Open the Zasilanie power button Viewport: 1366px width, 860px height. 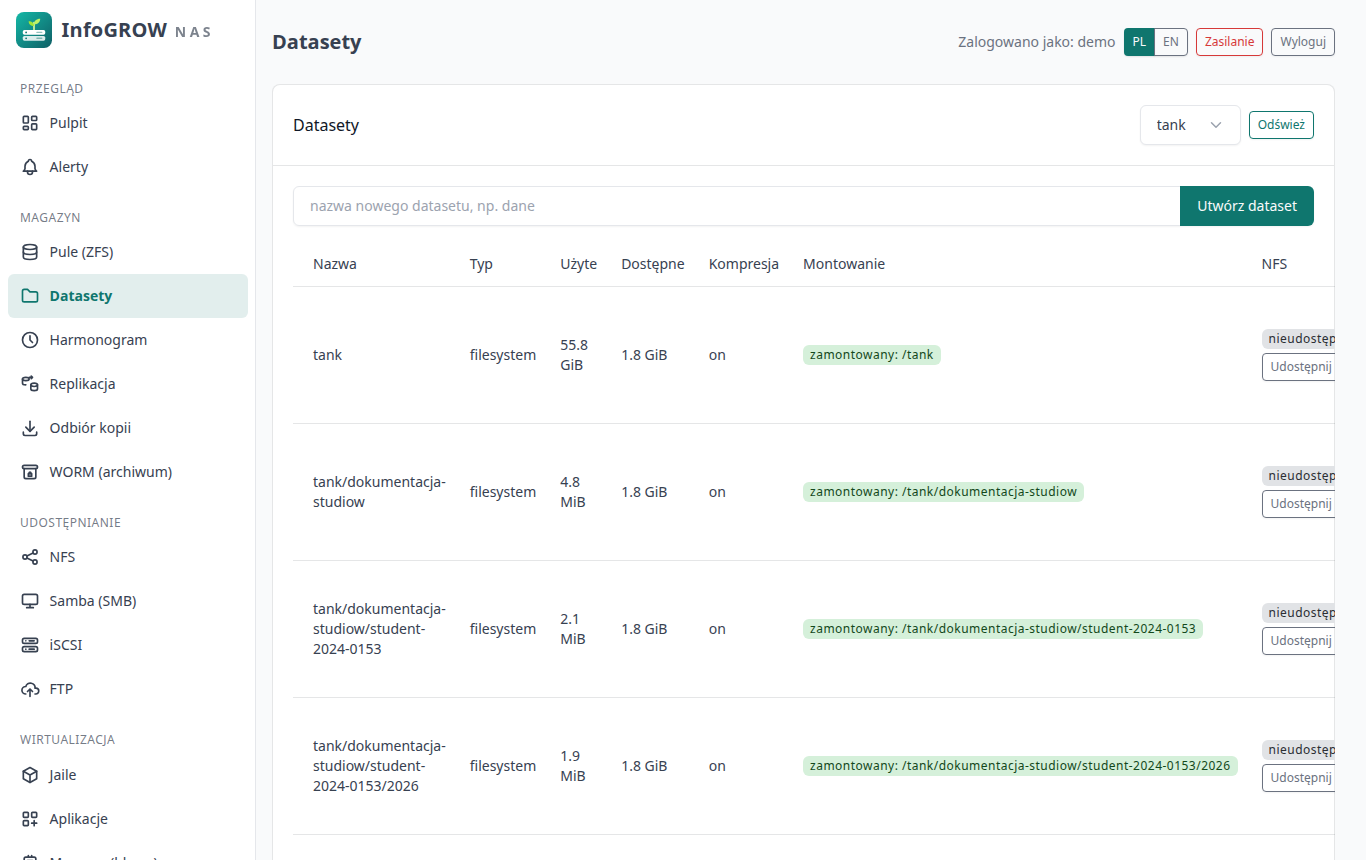[x=1229, y=42]
